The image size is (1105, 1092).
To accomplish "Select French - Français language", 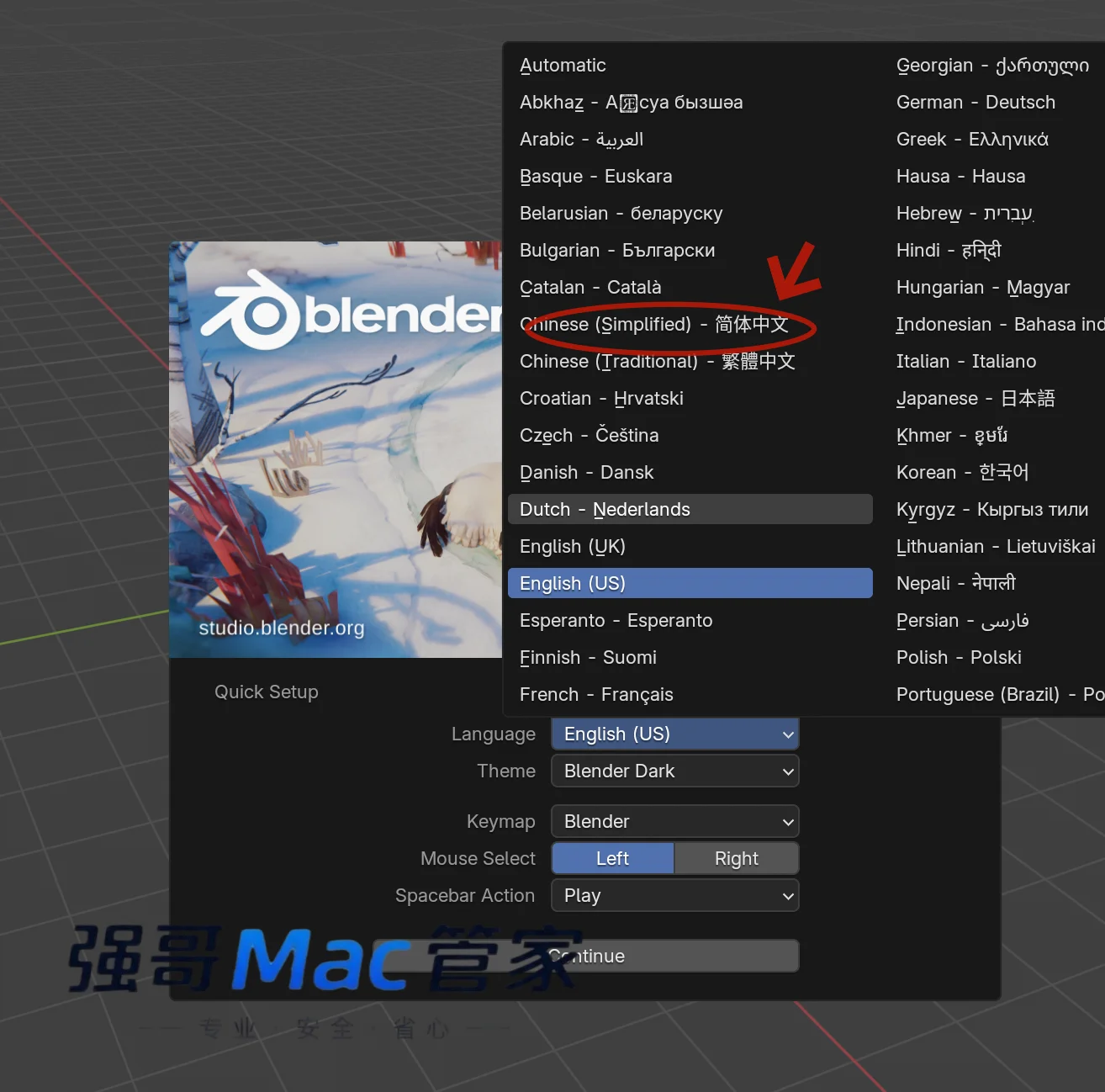I will pyautogui.click(x=690, y=694).
